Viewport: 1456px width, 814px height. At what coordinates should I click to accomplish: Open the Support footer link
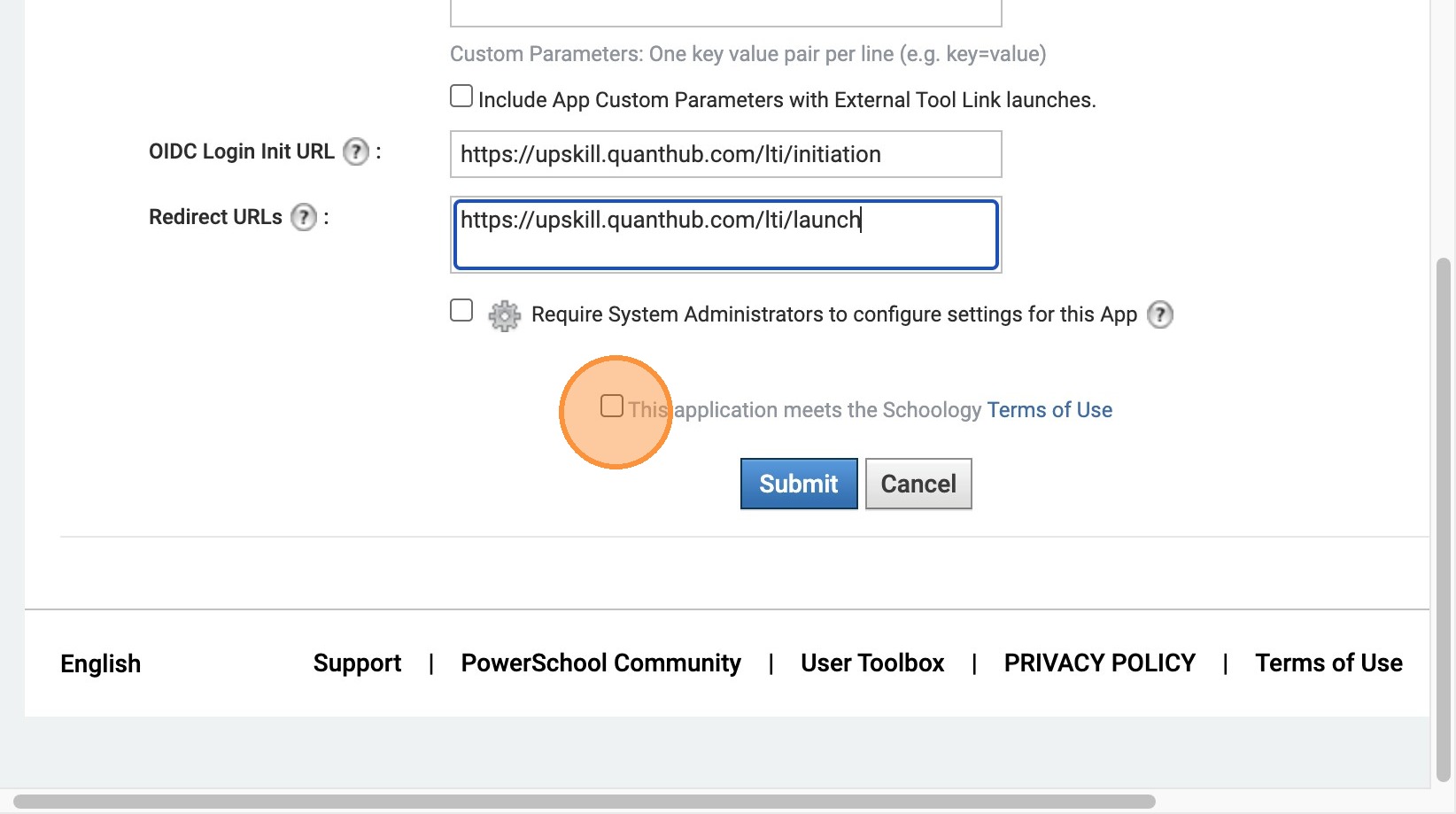coord(357,663)
